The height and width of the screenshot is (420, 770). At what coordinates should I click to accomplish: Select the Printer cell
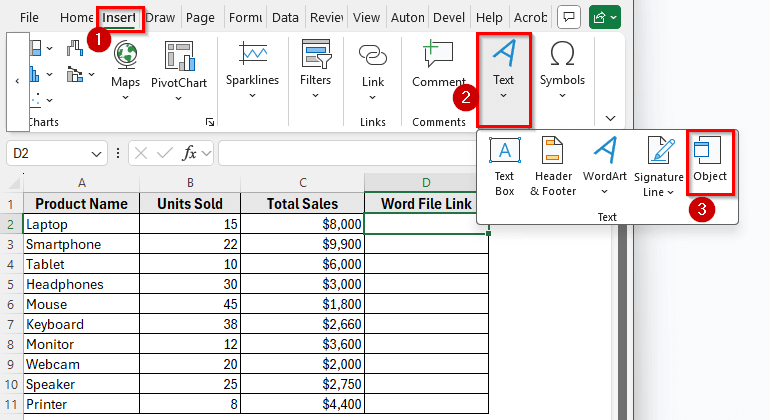[x=82, y=404]
